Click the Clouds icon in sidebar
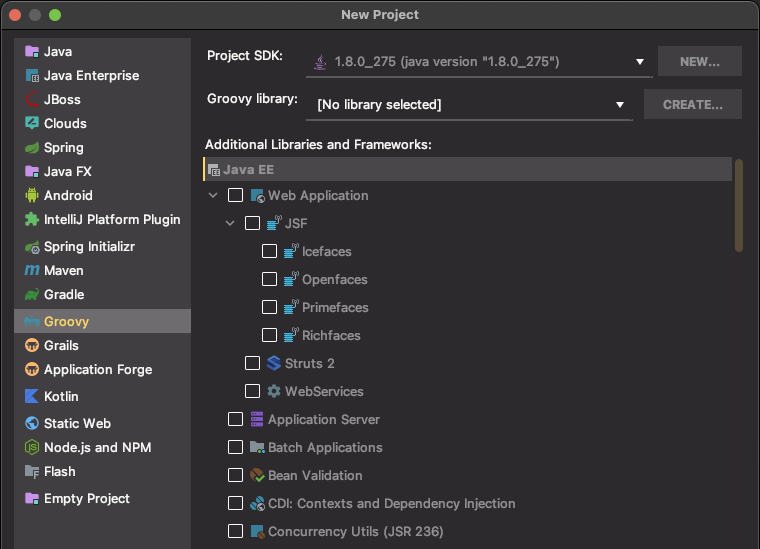 [32, 123]
